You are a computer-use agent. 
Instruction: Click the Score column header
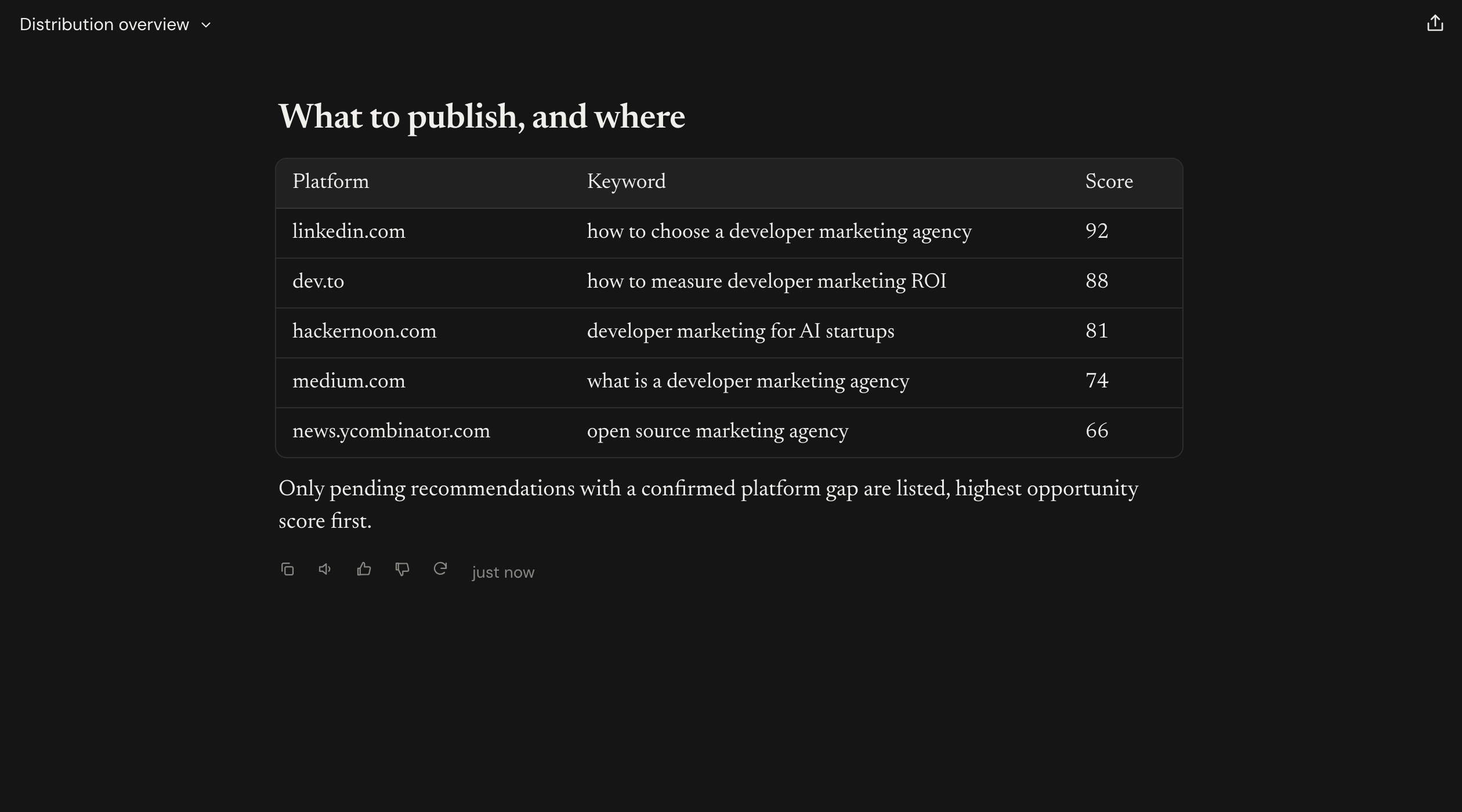point(1109,182)
